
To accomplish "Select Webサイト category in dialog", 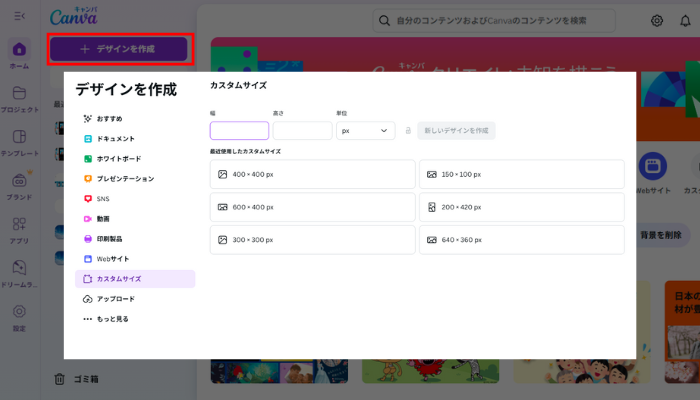I will [135, 259].
